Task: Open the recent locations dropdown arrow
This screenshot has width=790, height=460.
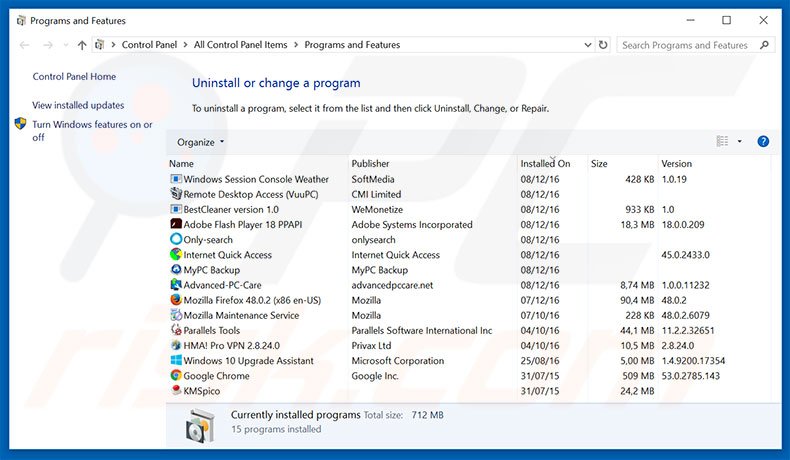Action: (x=65, y=45)
